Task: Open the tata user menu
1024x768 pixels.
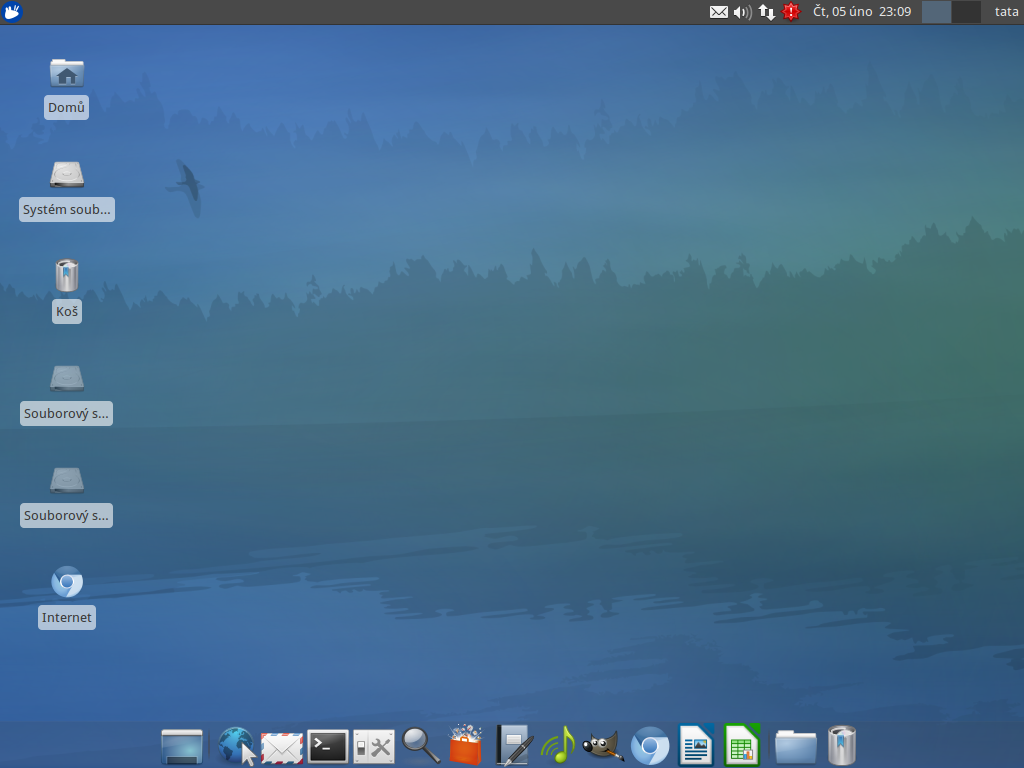Action: (1006, 12)
